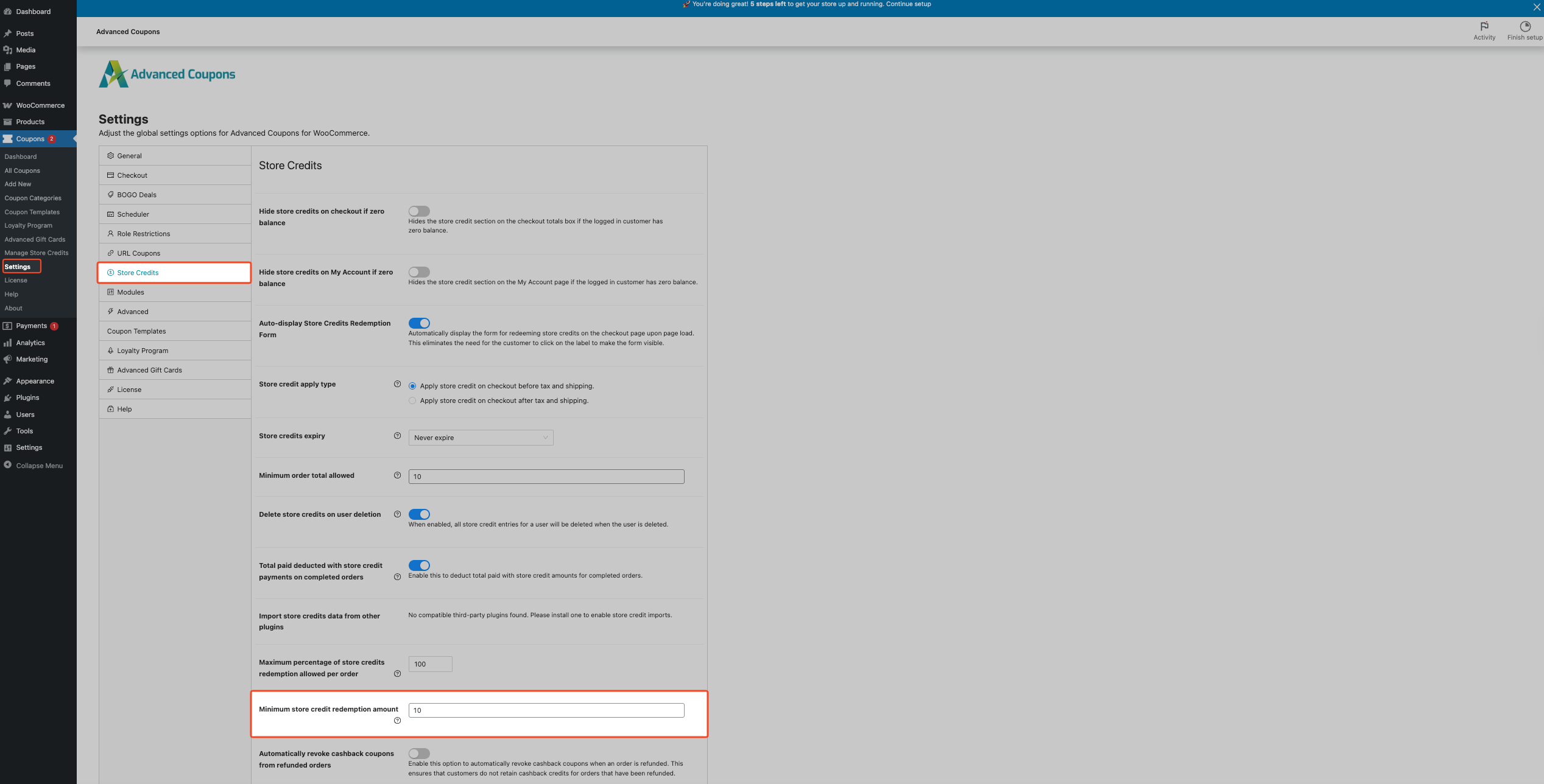The width and height of the screenshot is (1544, 784).
Task: Expand the Payments sidebar menu
Action: [31, 326]
